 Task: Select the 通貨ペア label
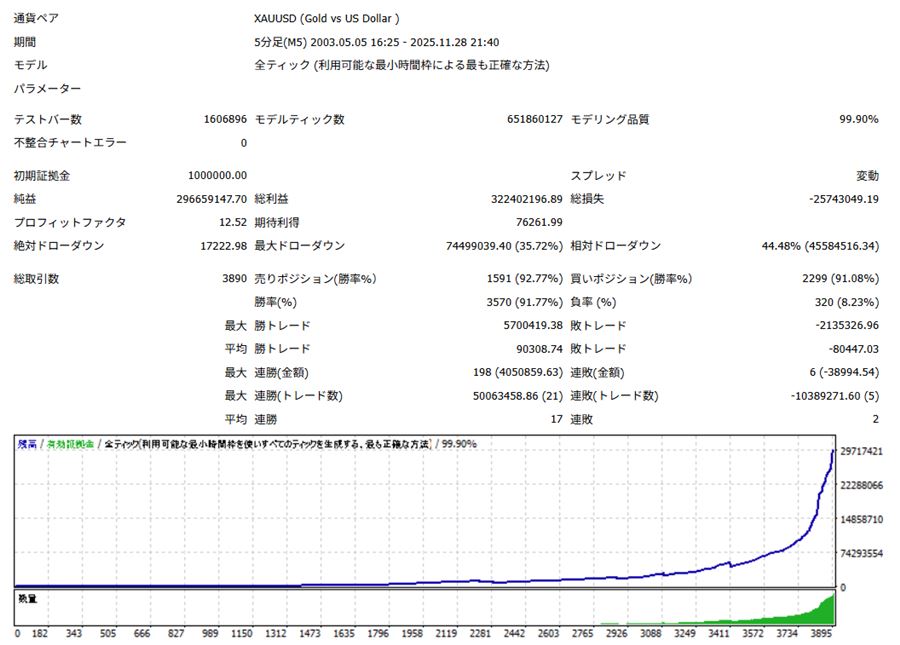(36, 18)
